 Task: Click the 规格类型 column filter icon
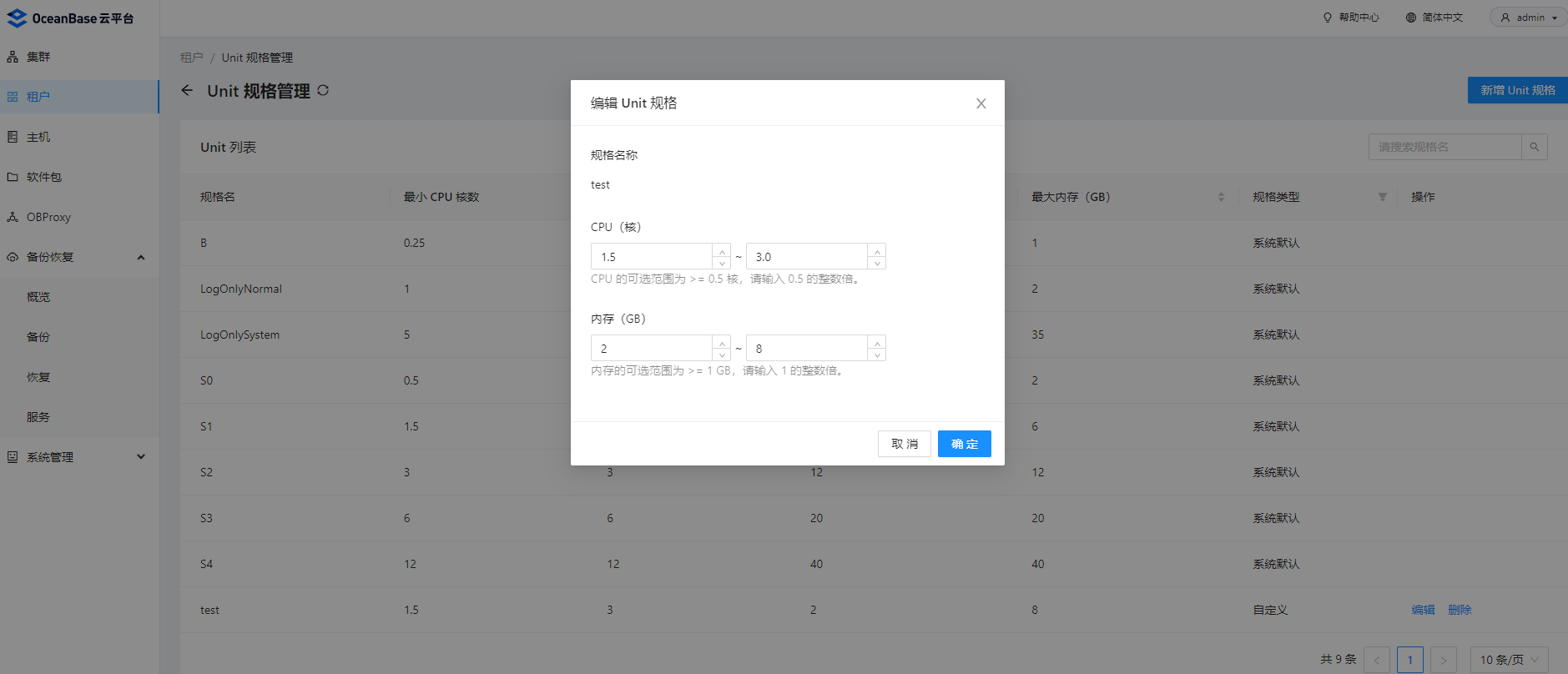(1383, 197)
